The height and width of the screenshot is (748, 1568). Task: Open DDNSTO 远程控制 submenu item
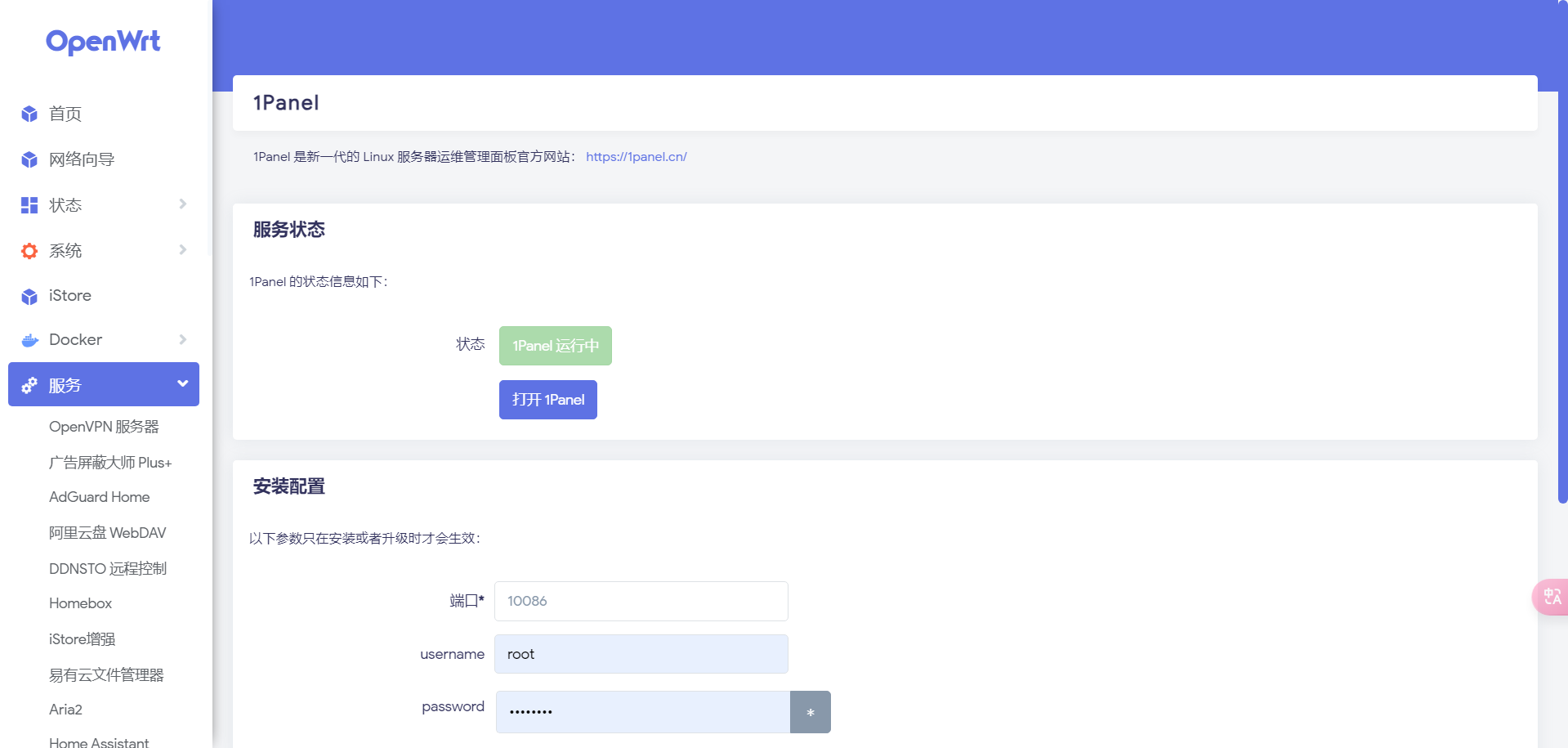[108, 569]
